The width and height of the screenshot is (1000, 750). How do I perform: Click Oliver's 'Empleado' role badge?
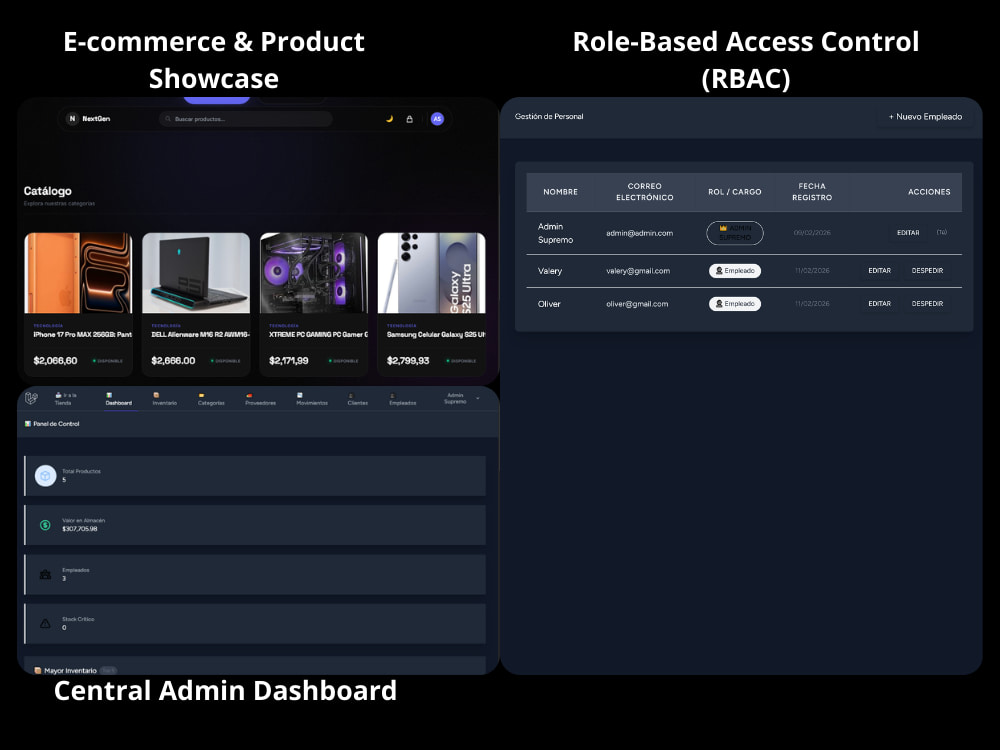click(735, 304)
